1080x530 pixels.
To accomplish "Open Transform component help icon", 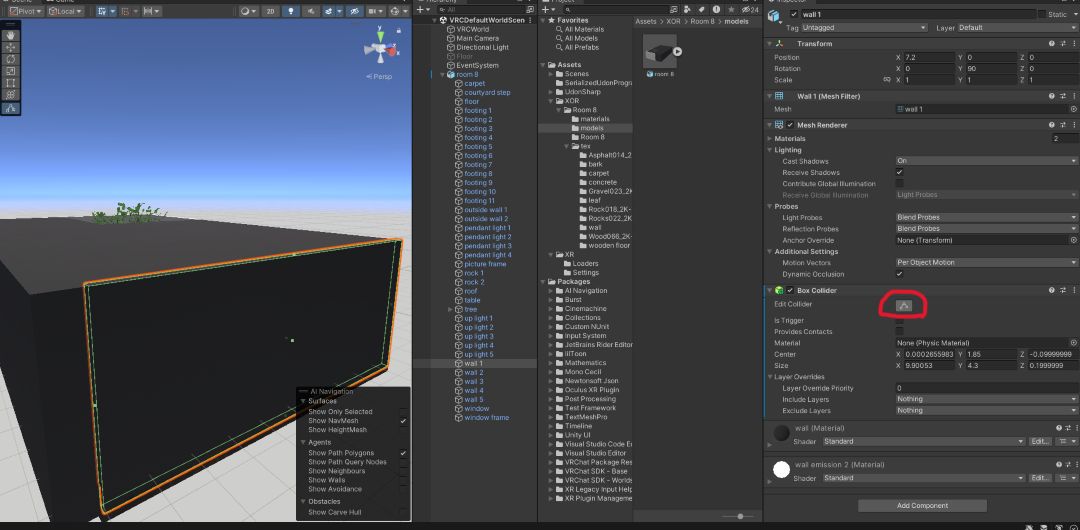I will tap(1052, 43).
